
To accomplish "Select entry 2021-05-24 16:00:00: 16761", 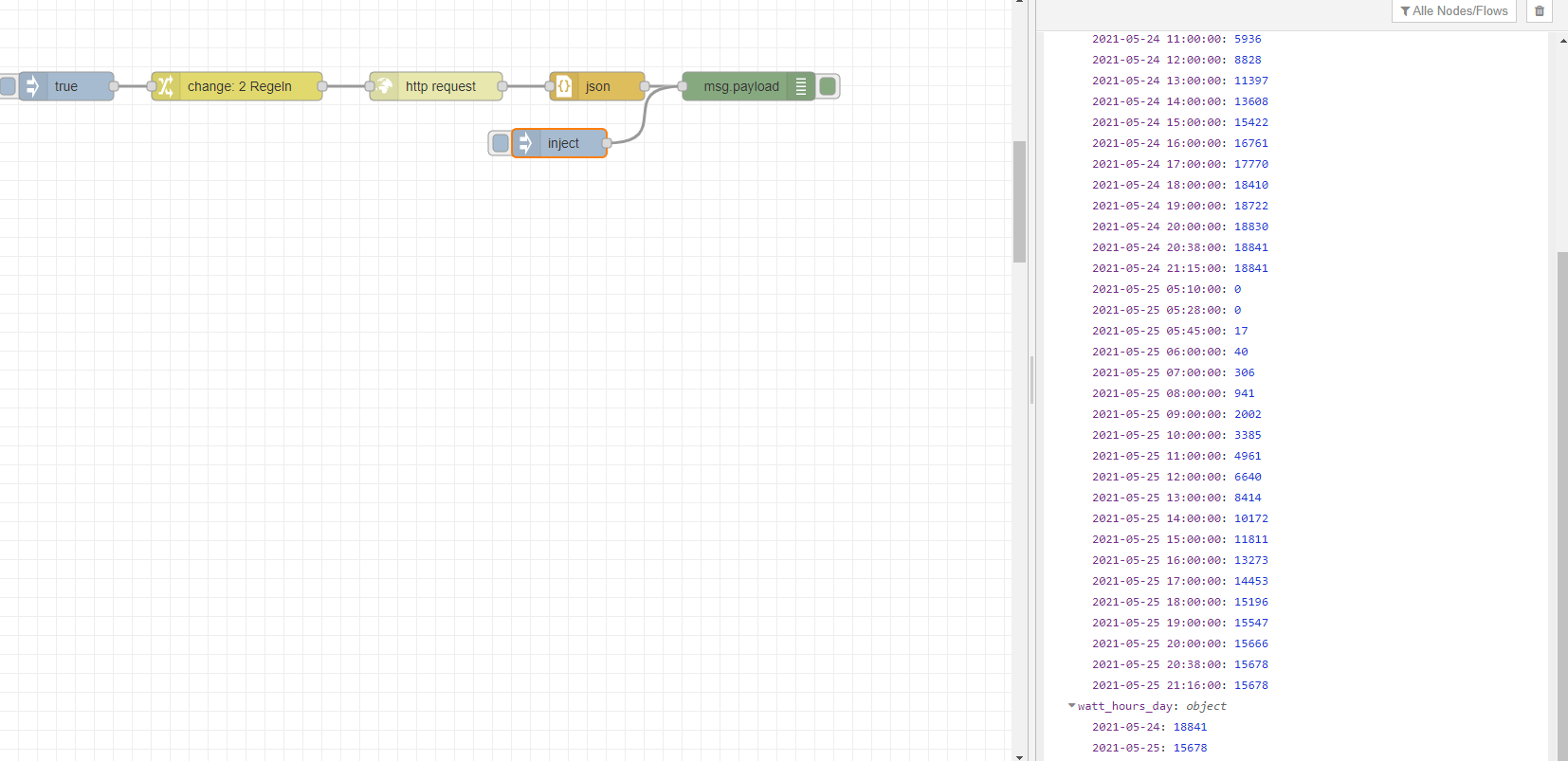I will point(1180,143).
